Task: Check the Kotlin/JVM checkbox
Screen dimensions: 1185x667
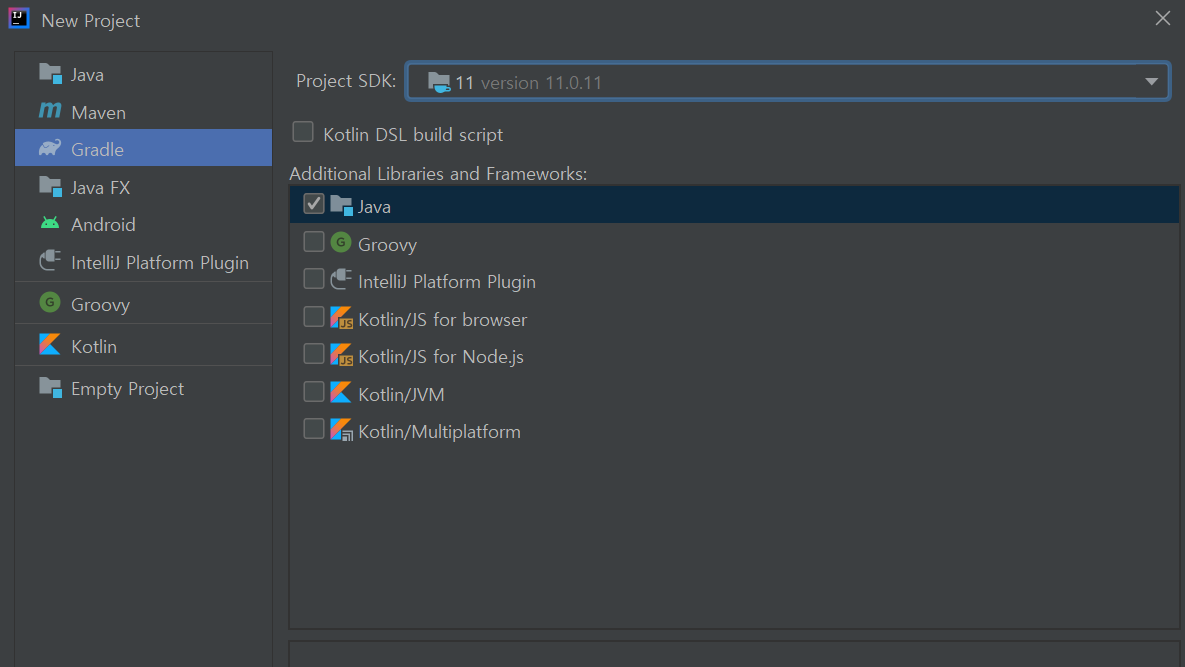Action: click(x=314, y=391)
